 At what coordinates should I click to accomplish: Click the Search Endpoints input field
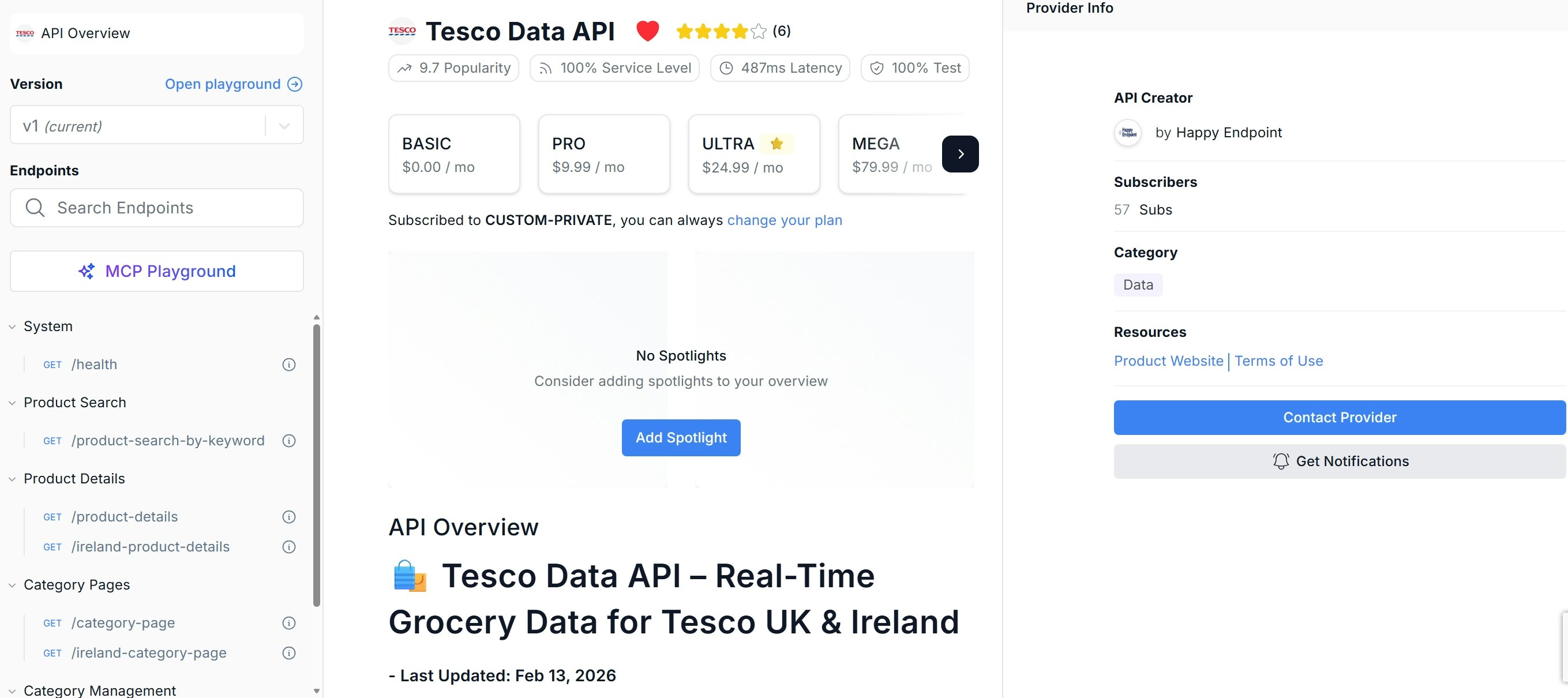pos(156,208)
